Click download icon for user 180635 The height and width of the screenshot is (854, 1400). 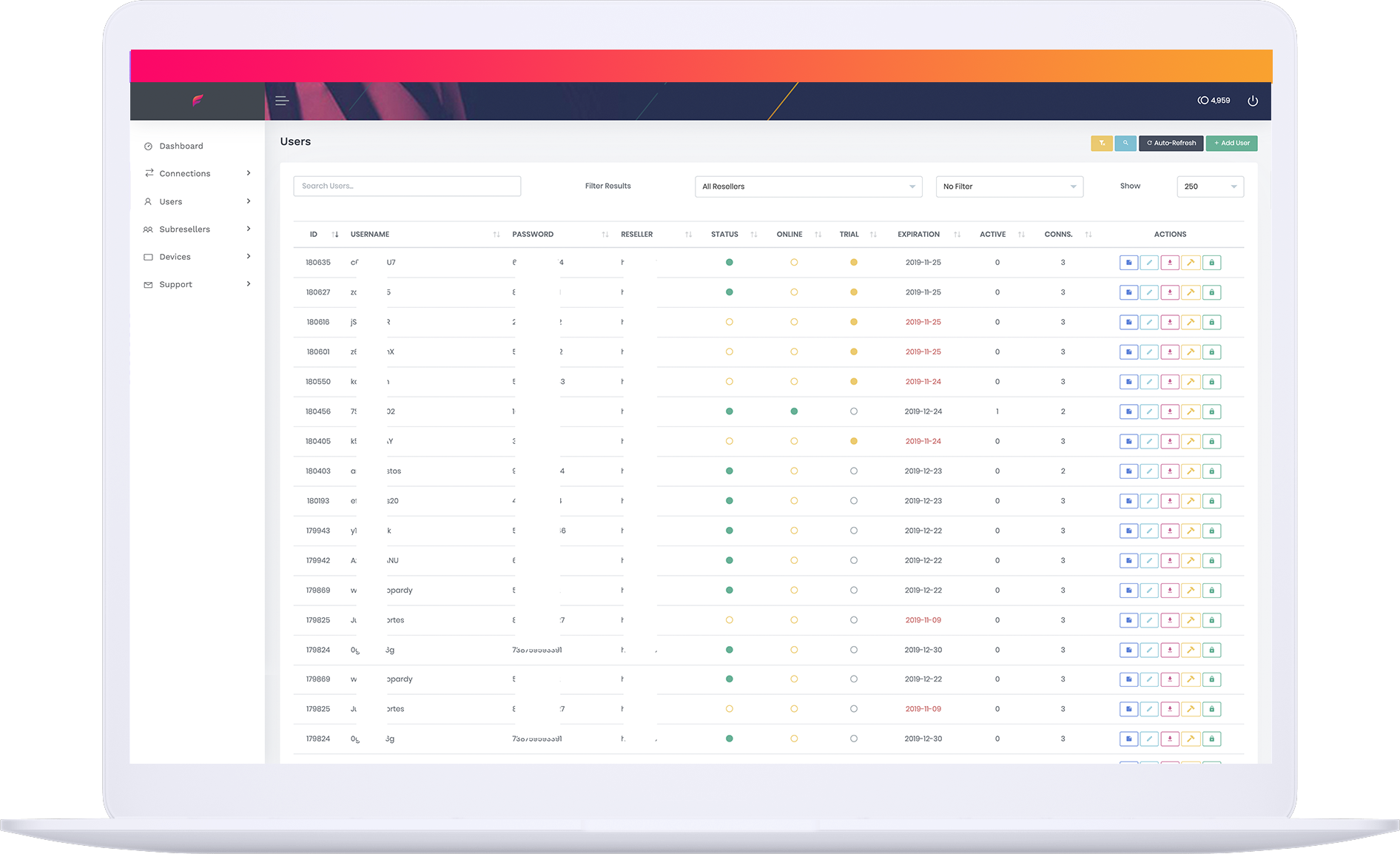[1170, 263]
